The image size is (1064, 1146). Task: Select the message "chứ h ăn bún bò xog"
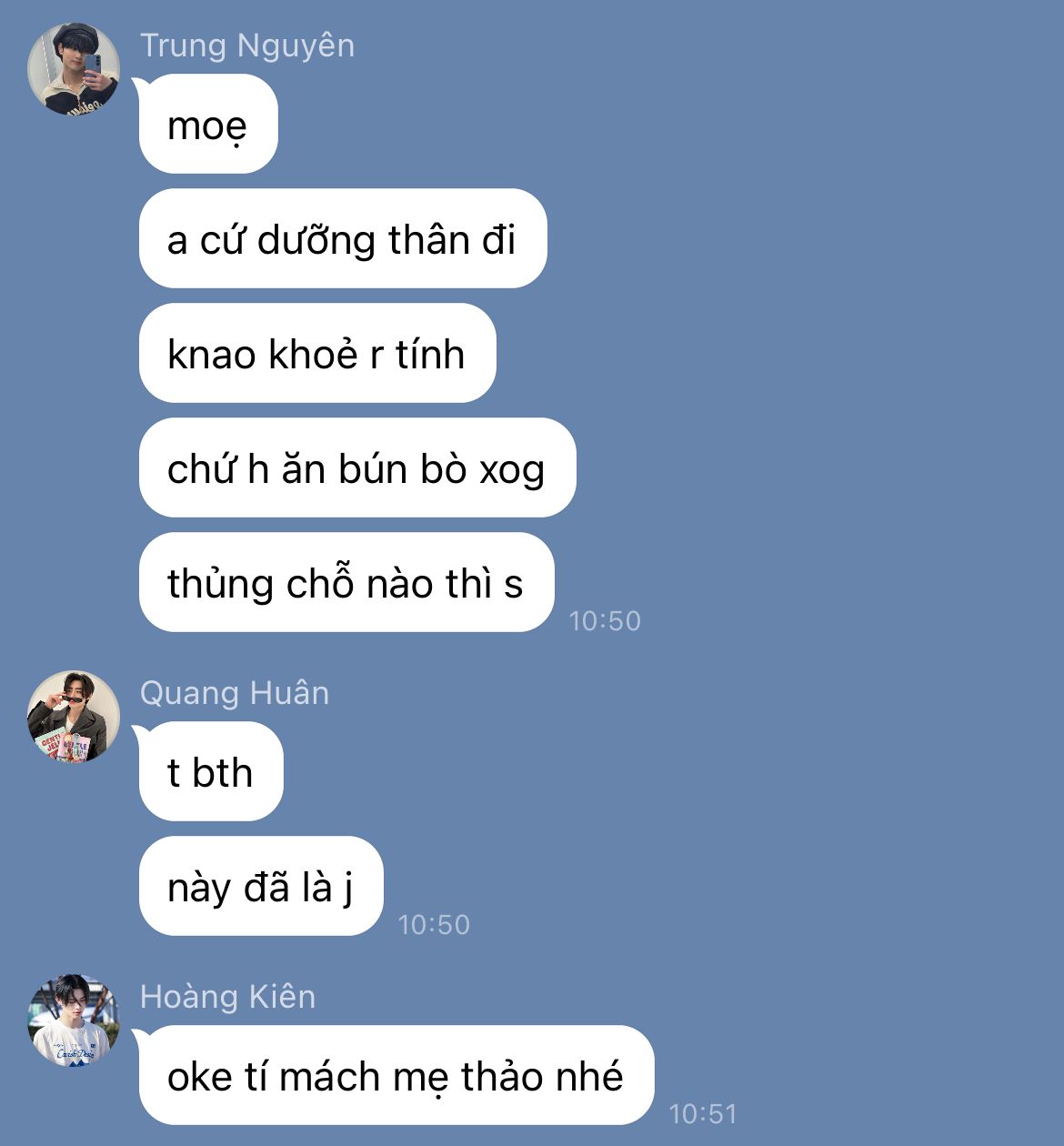357,468
